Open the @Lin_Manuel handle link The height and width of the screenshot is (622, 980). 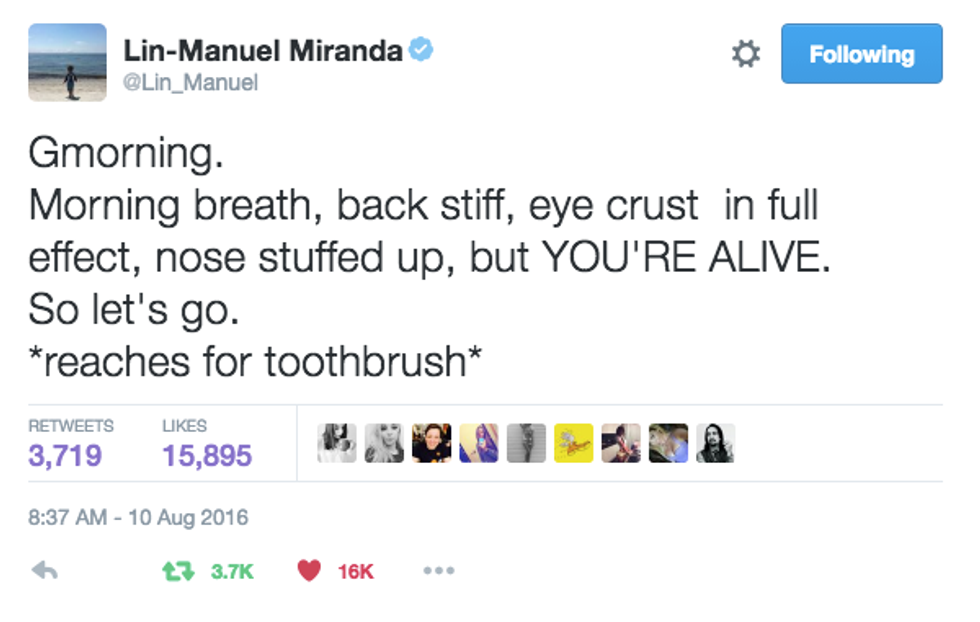190,83
